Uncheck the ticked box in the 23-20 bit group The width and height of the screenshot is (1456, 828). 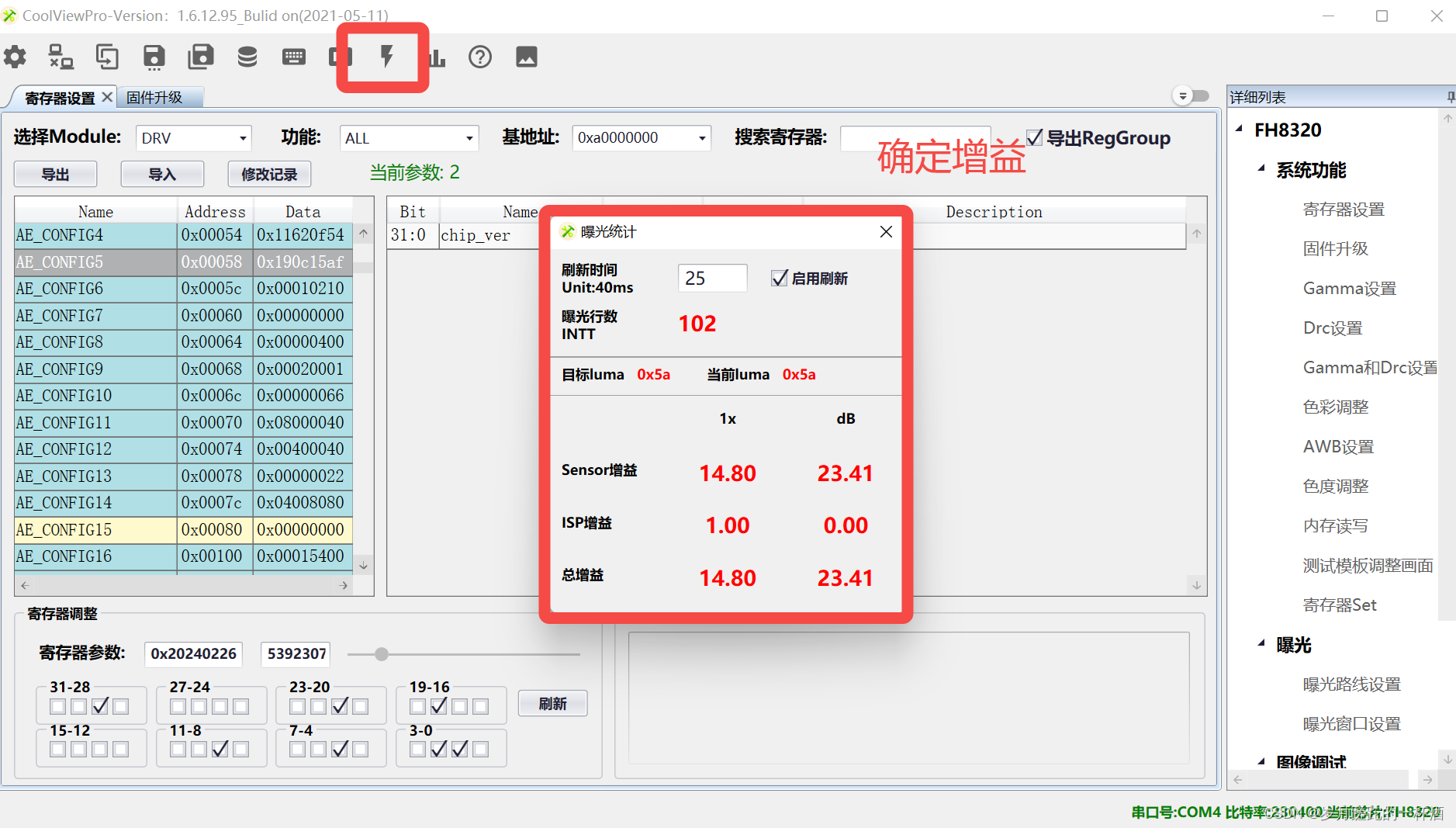[340, 706]
